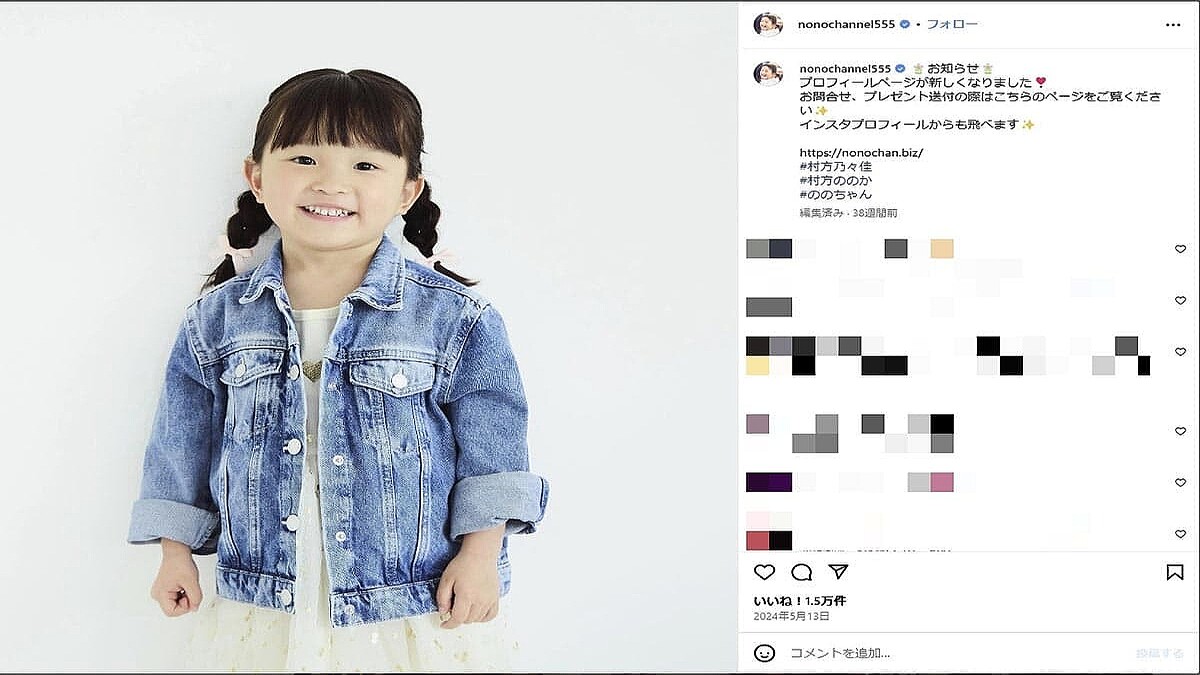
Task: Share the post via paper plane icon
Action: (839, 572)
